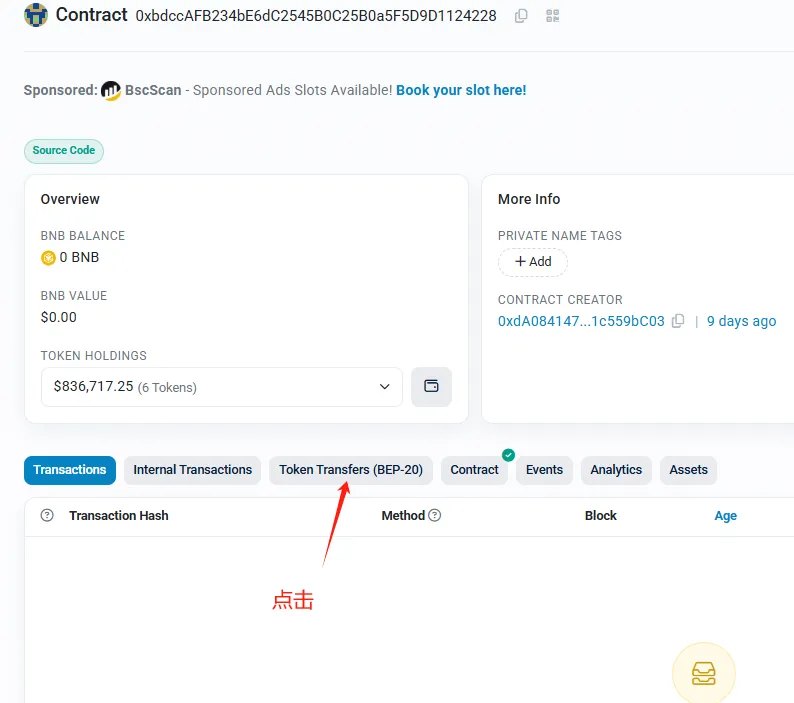The height and width of the screenshot is (703, 794).
Task: Go to the Events tab
Action: (x=544, y=470)
